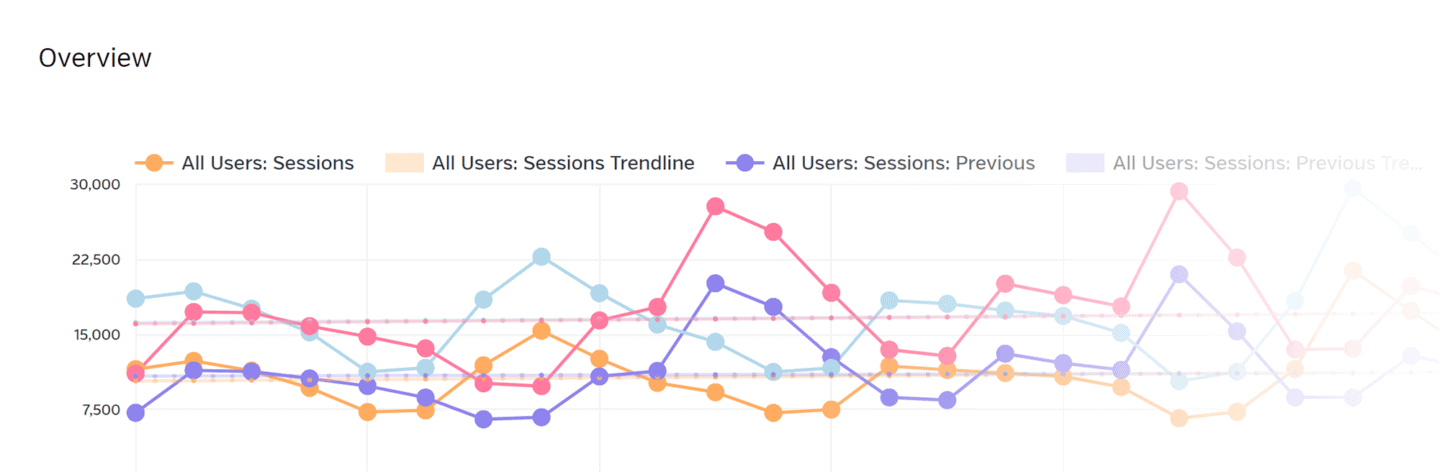Select the faded pink peak on the right
This screenshot has width=1440, height=472.
click(1179, 191)
